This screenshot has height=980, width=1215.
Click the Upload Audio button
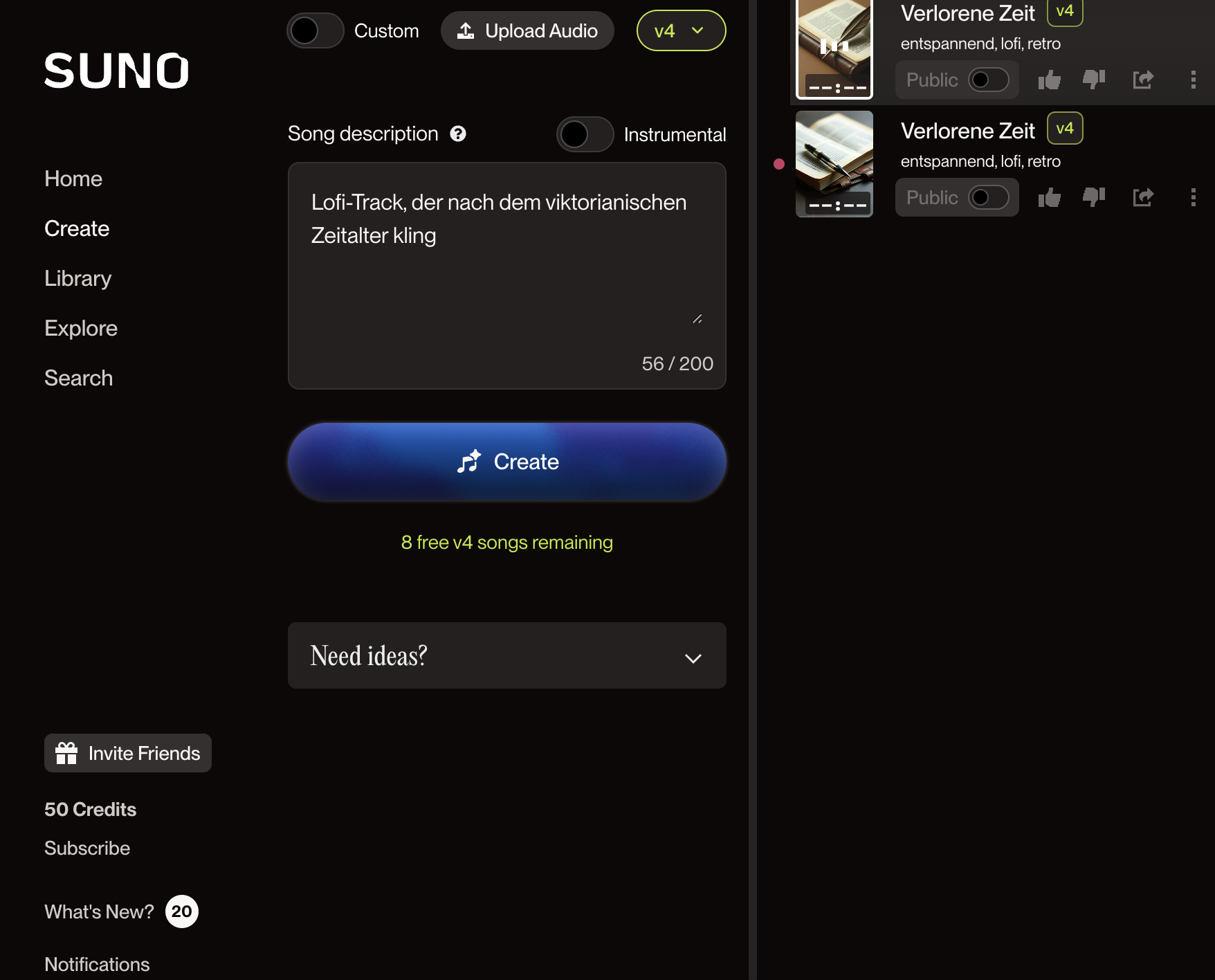[527, 30]
